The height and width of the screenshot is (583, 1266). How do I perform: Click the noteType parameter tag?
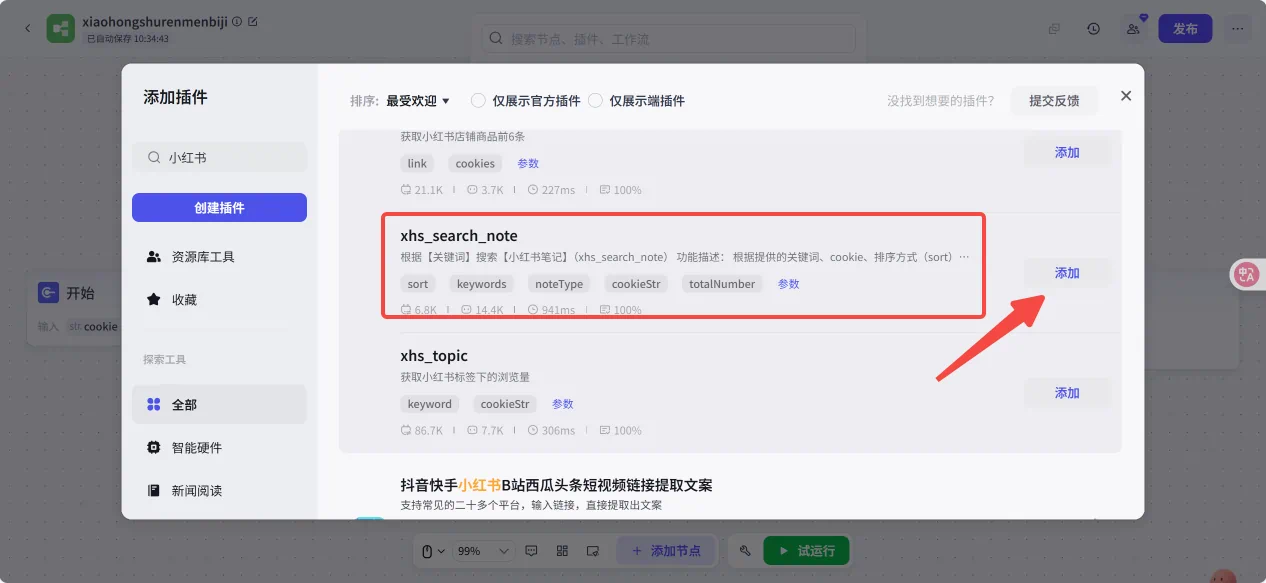[x=559, y=284]
